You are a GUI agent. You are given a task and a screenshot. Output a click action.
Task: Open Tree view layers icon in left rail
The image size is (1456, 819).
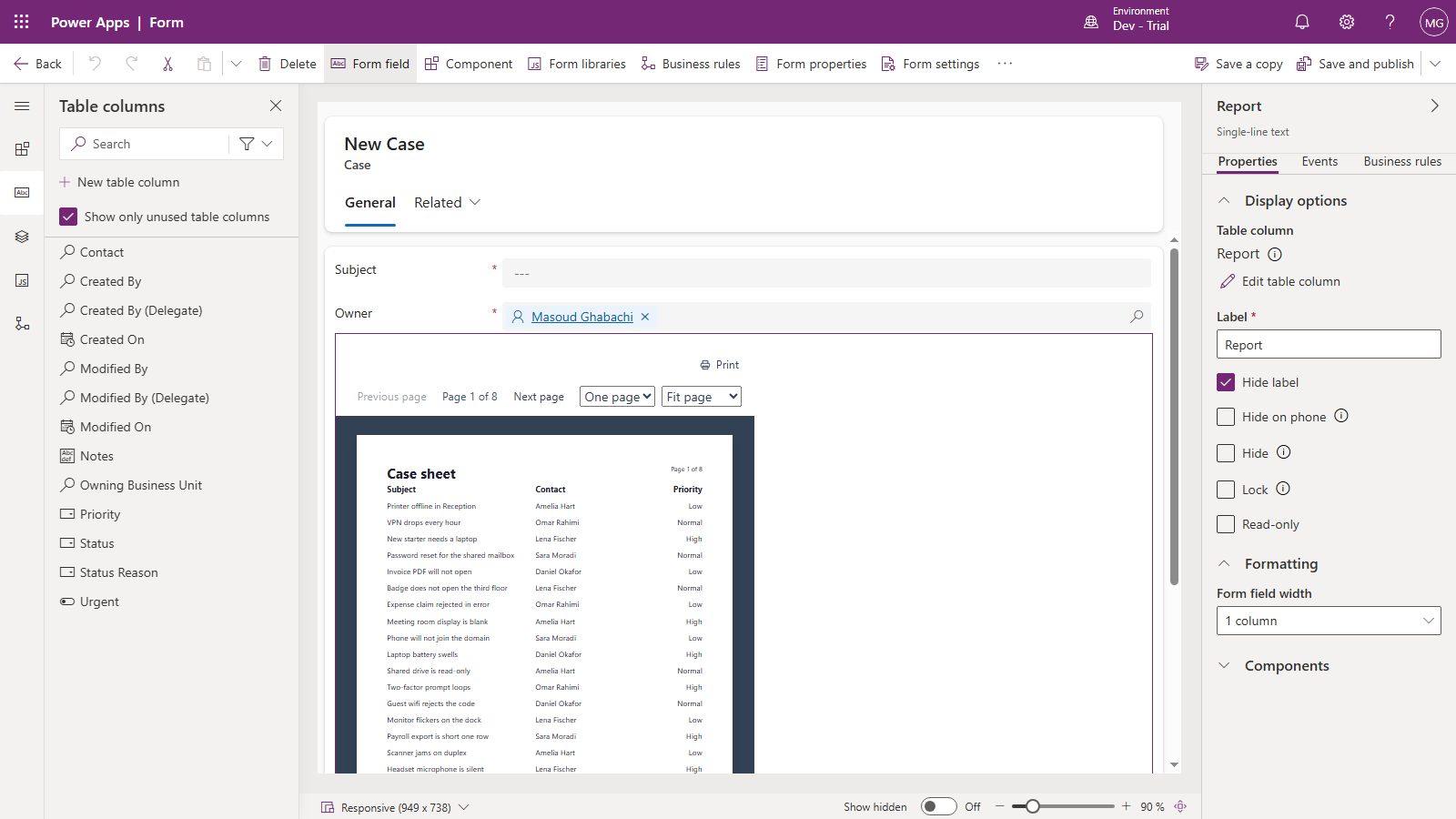coord(22,237)
